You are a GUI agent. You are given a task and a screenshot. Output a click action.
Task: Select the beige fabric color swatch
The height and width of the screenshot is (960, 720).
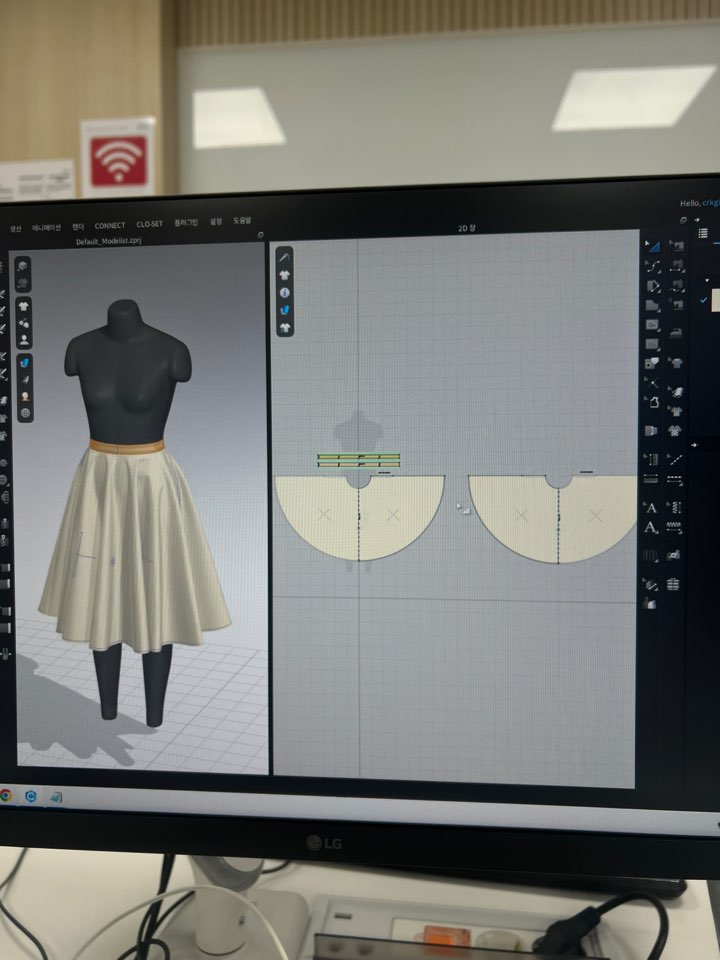pyautogui.click(x=715, y=301)
